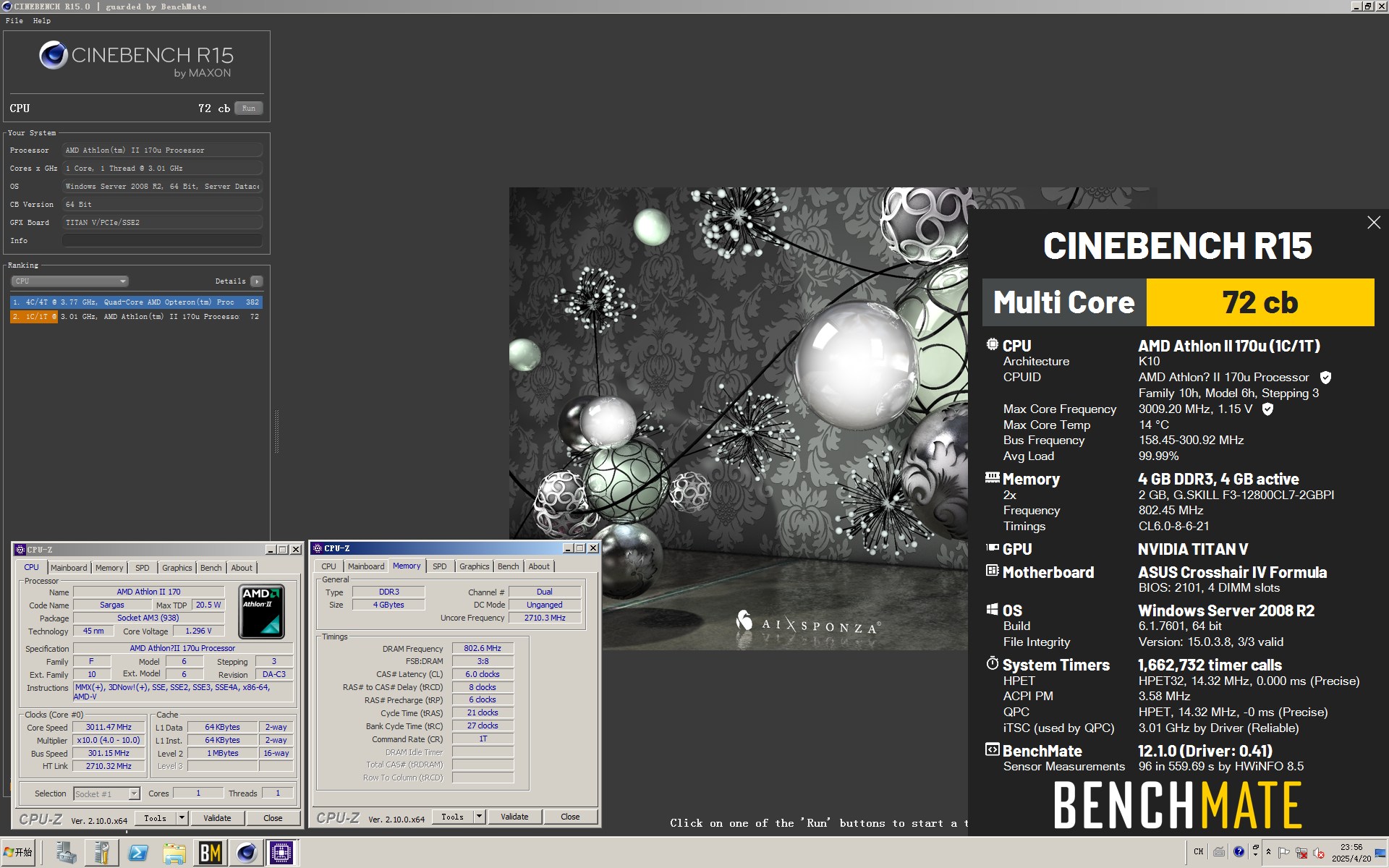Click the Core Speed 3011.47 MHz value
This screenshot has width=1389, height=868.
tap(109, 728)
